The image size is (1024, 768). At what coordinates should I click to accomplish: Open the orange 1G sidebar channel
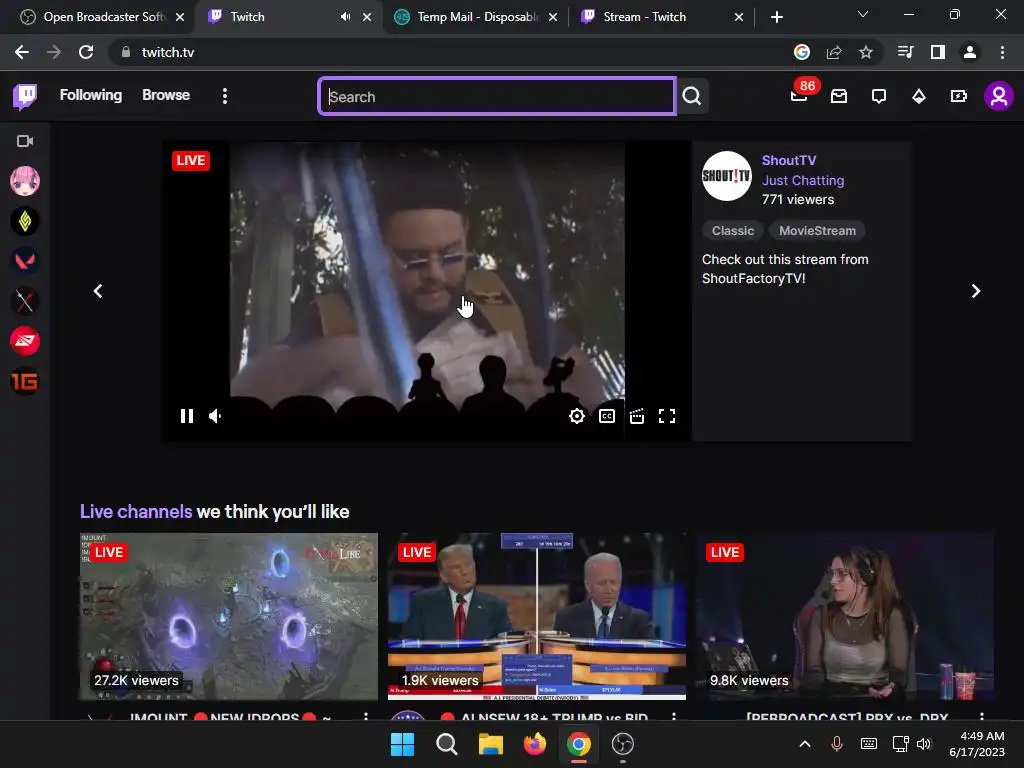coord(25,381)
